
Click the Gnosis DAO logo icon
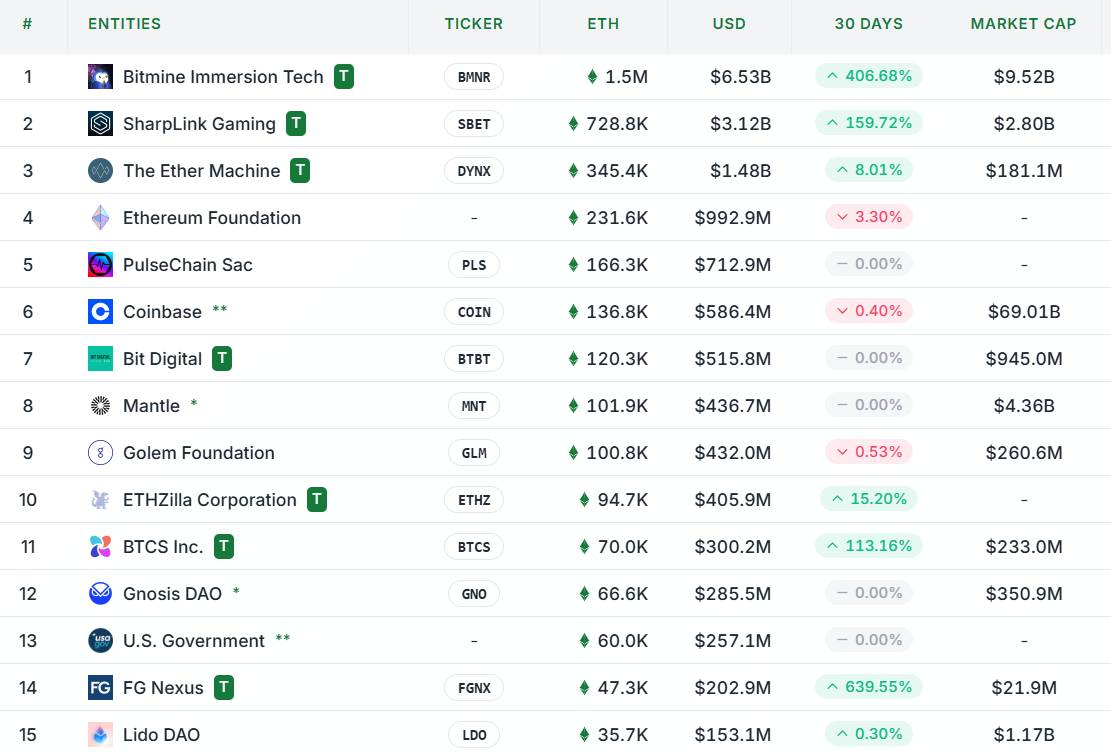(100, 594)
